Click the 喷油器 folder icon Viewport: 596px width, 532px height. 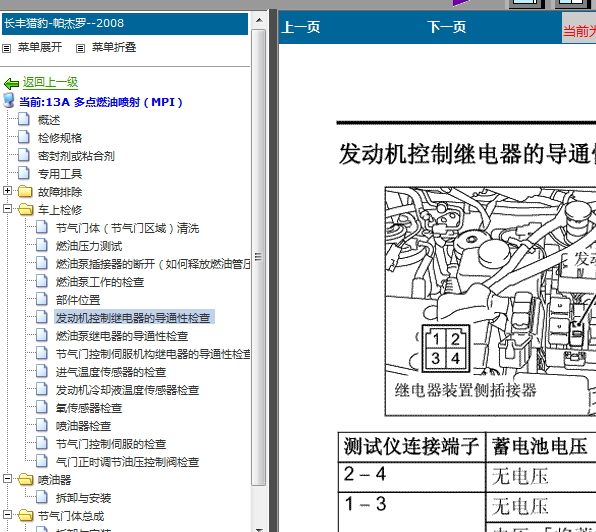25,479
